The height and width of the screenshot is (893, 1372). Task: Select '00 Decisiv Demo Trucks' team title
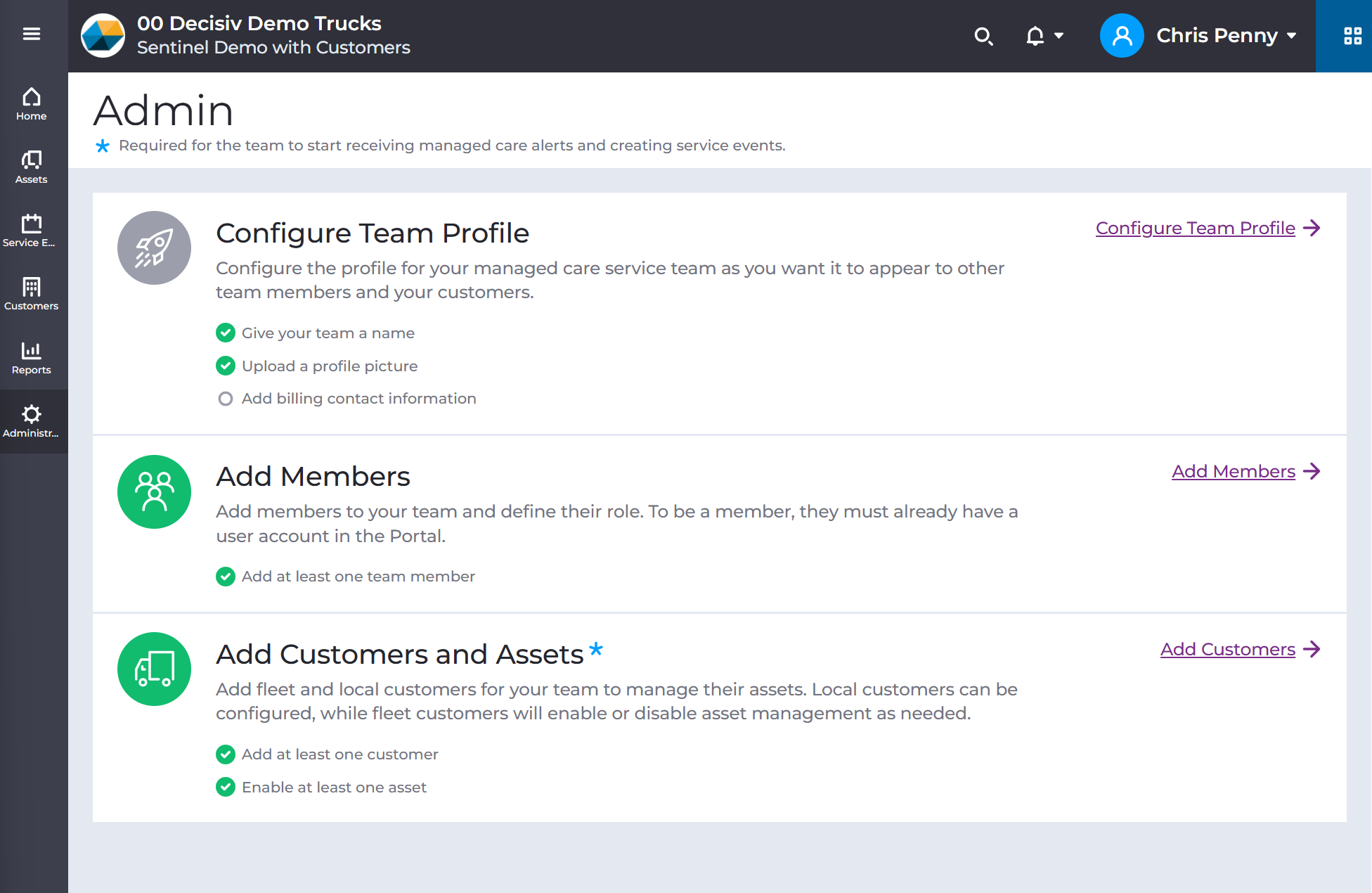click(259, 23)
